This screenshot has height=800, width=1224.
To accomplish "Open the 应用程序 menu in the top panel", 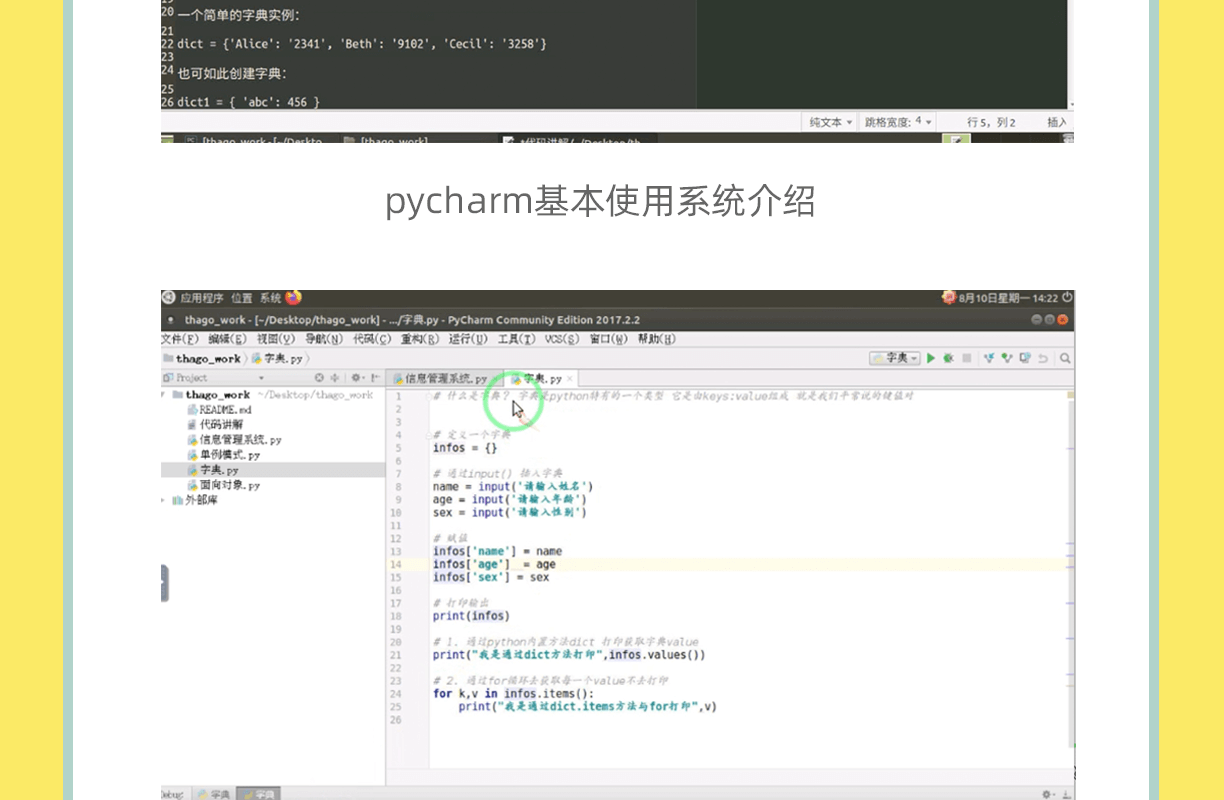I will pos(202,298).
